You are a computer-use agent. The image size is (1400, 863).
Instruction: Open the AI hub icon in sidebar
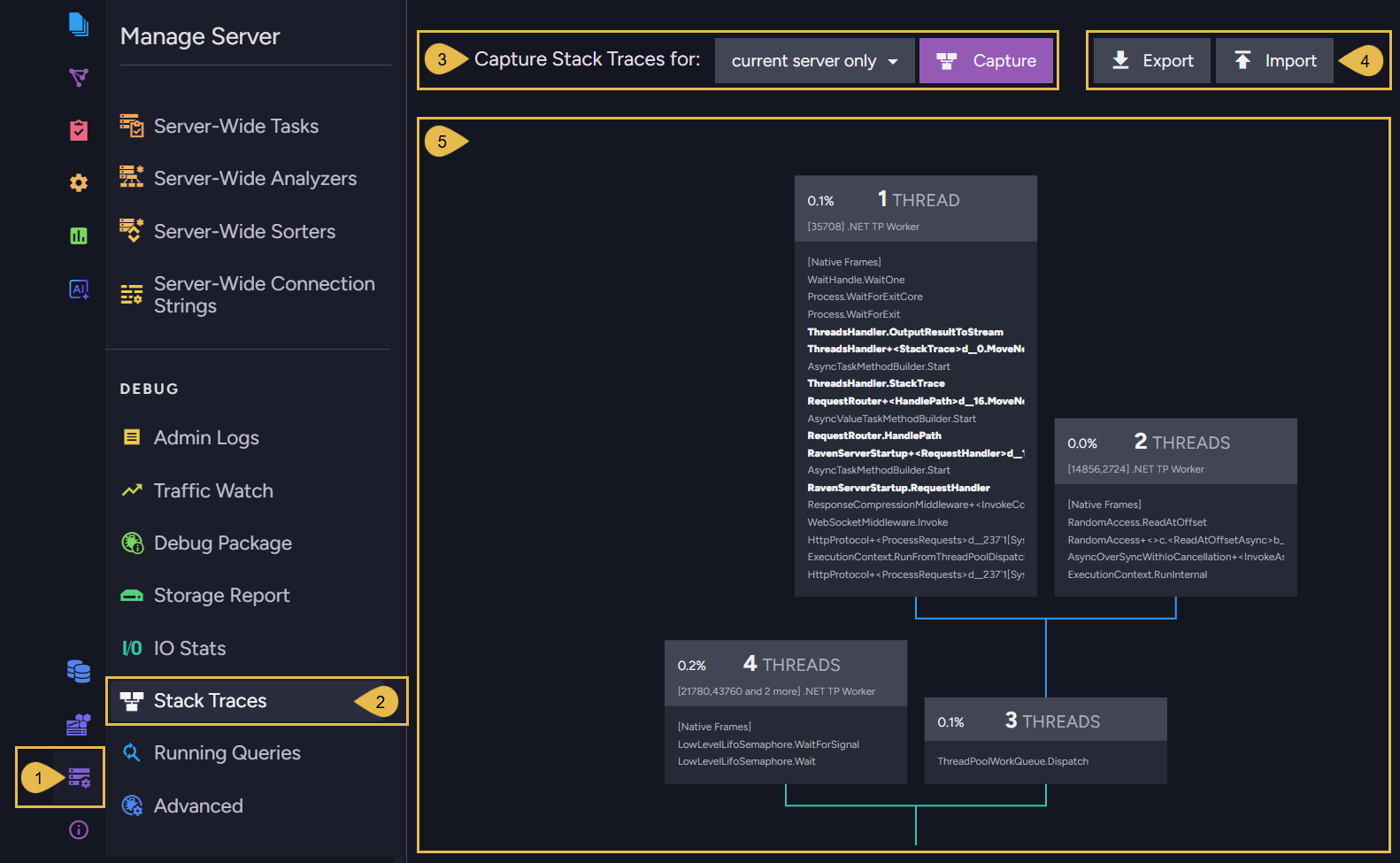point(79,289)
